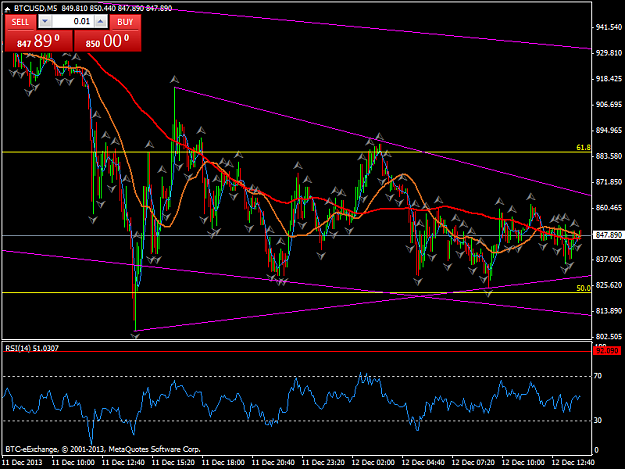Select the BTCUSD,M5 chart title text
Viewport: 625px width, 469px height.
click(35, 8)
